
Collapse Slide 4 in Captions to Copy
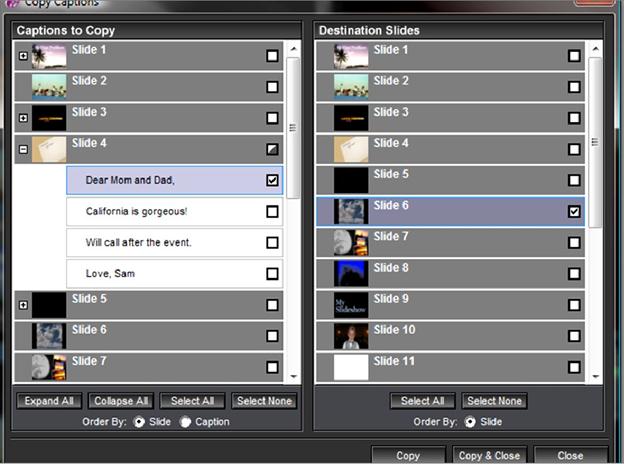[x=23, y=150]
